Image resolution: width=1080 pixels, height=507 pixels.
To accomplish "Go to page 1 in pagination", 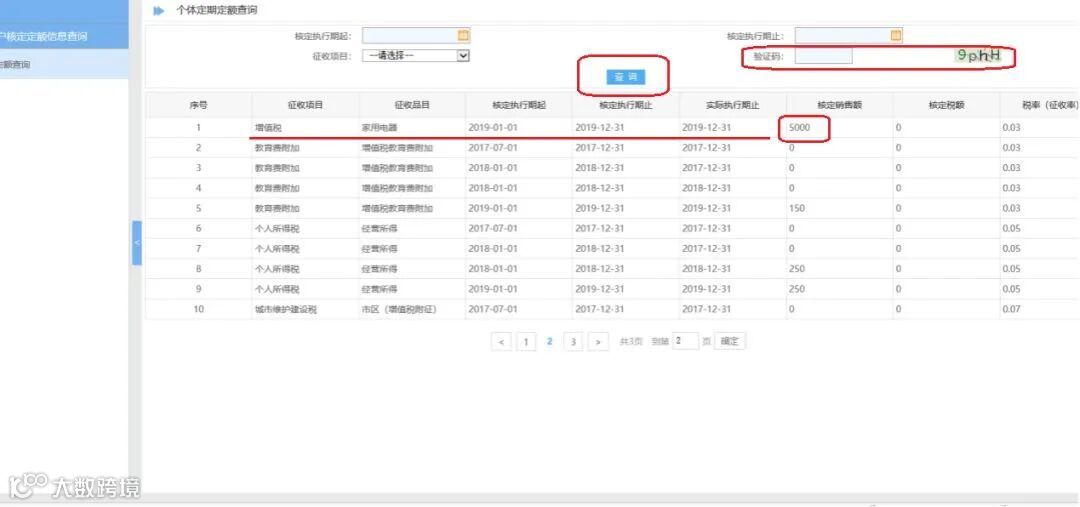I will point(526,342).
